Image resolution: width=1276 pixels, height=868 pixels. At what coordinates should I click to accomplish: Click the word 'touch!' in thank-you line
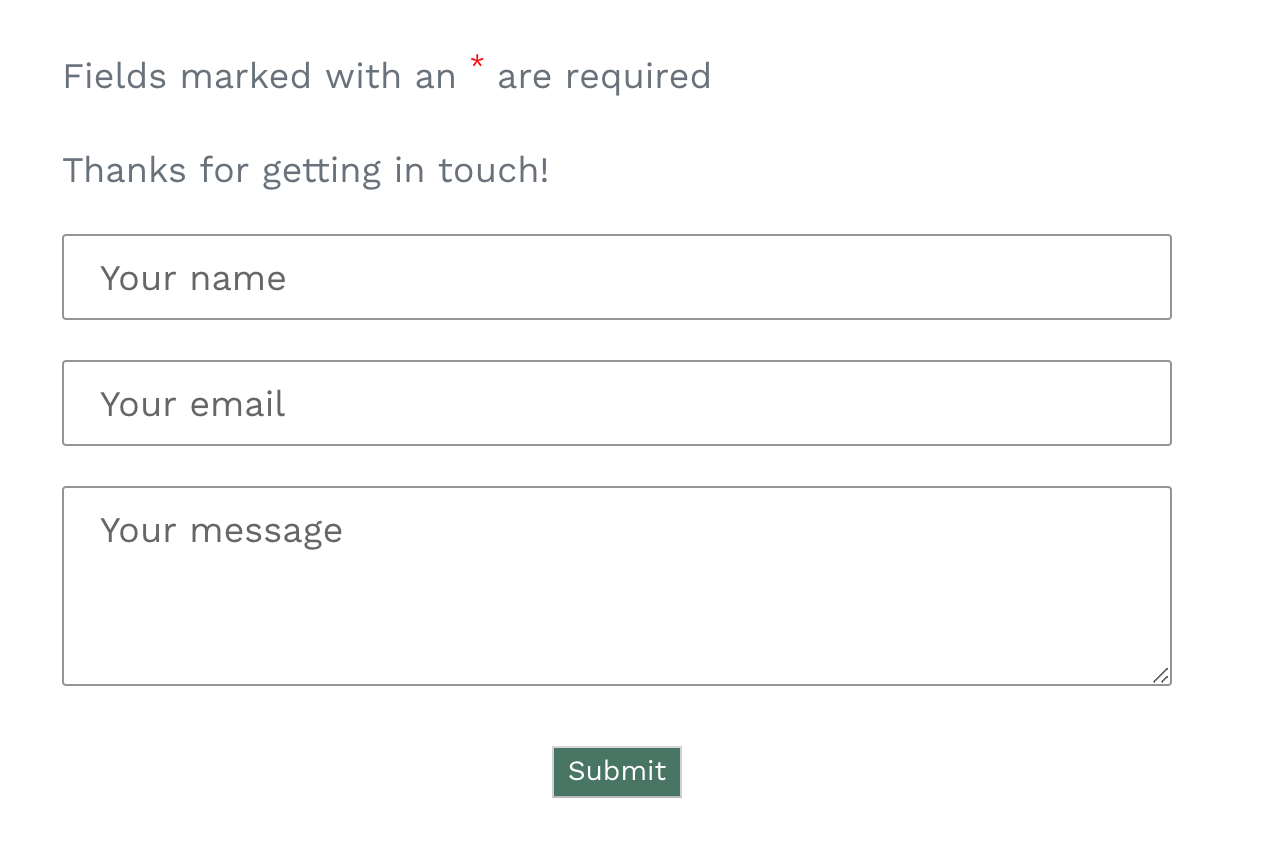(494, 170)
